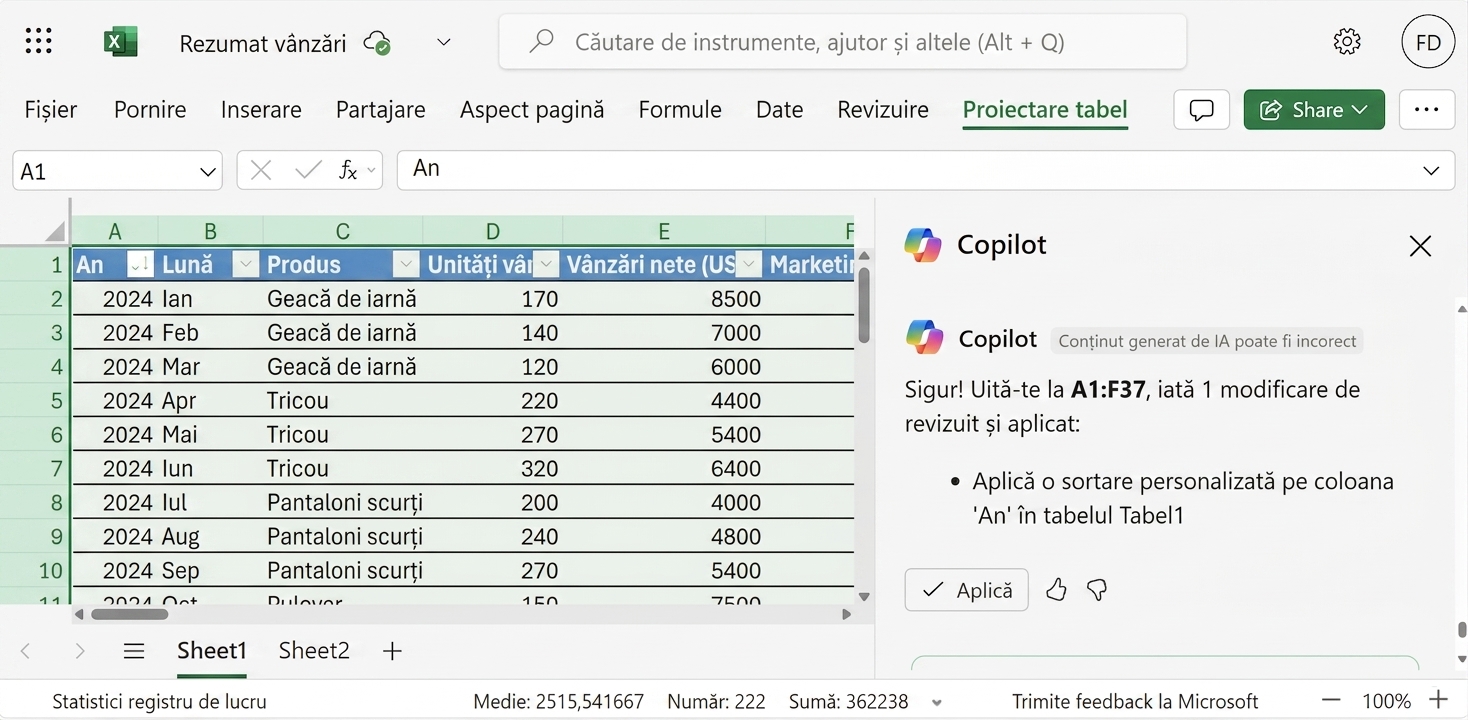Open Statistici registru de lucru
Viewport: 1468px width, 720px height.
159,702
